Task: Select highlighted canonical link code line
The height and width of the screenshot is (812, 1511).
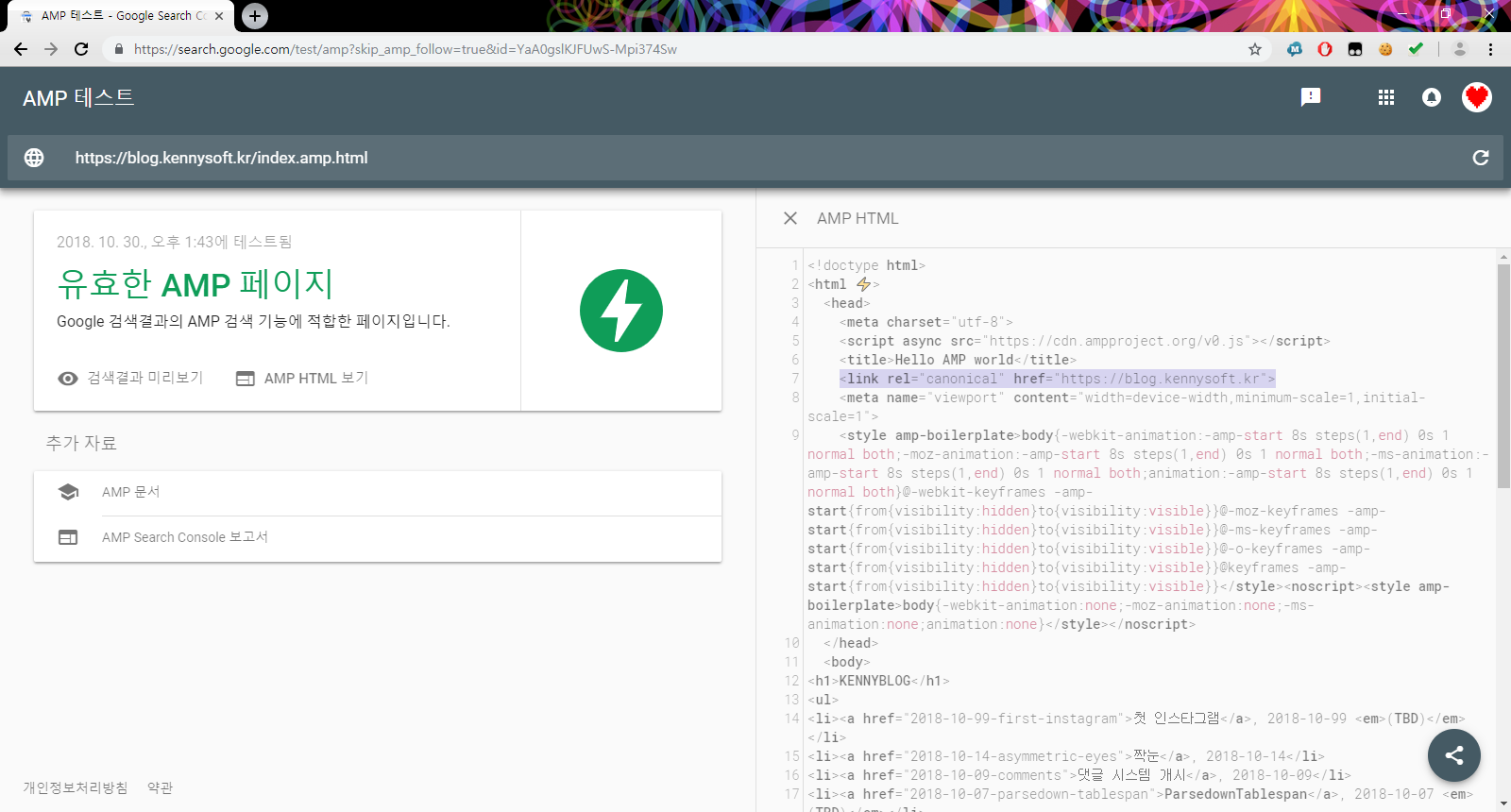Action: coord(1058,379)
